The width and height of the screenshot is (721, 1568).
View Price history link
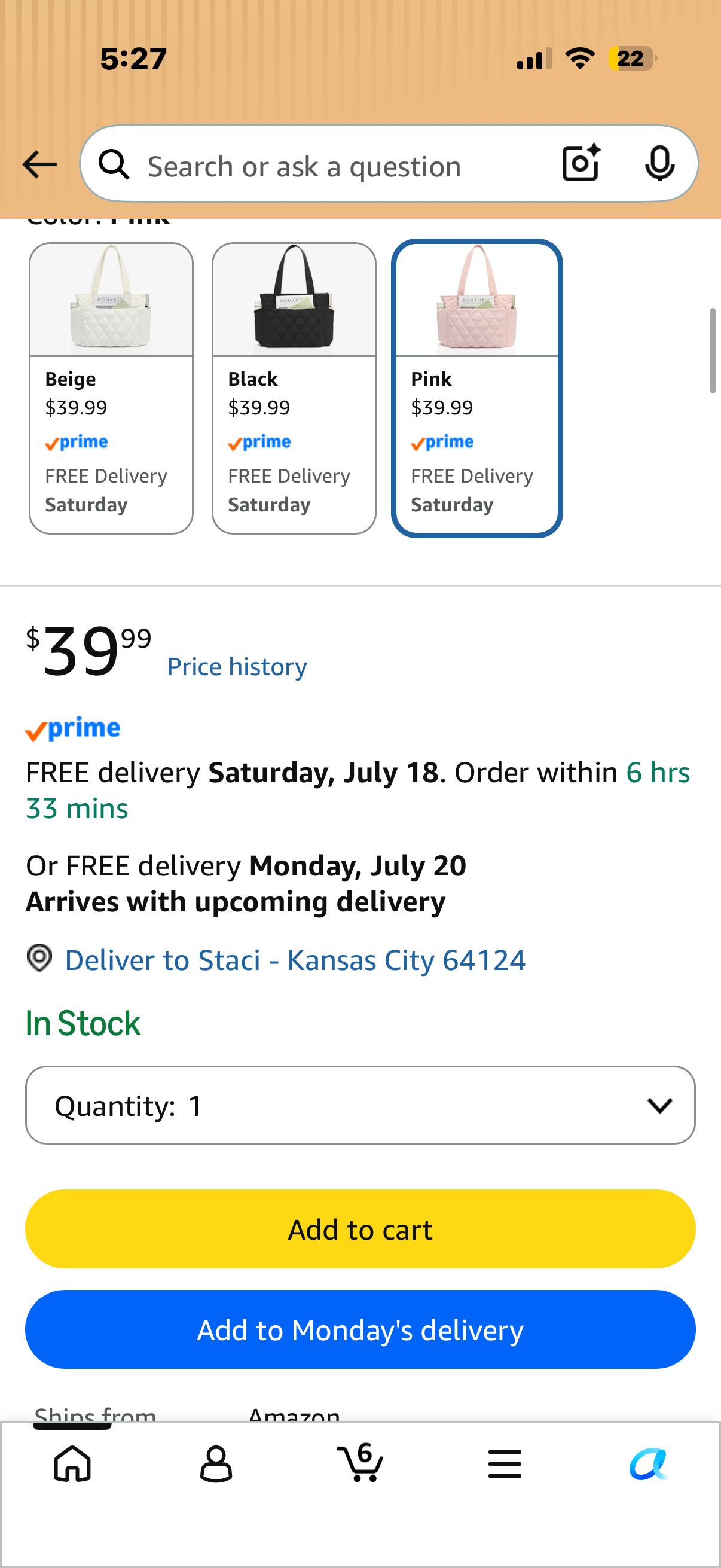237,667
